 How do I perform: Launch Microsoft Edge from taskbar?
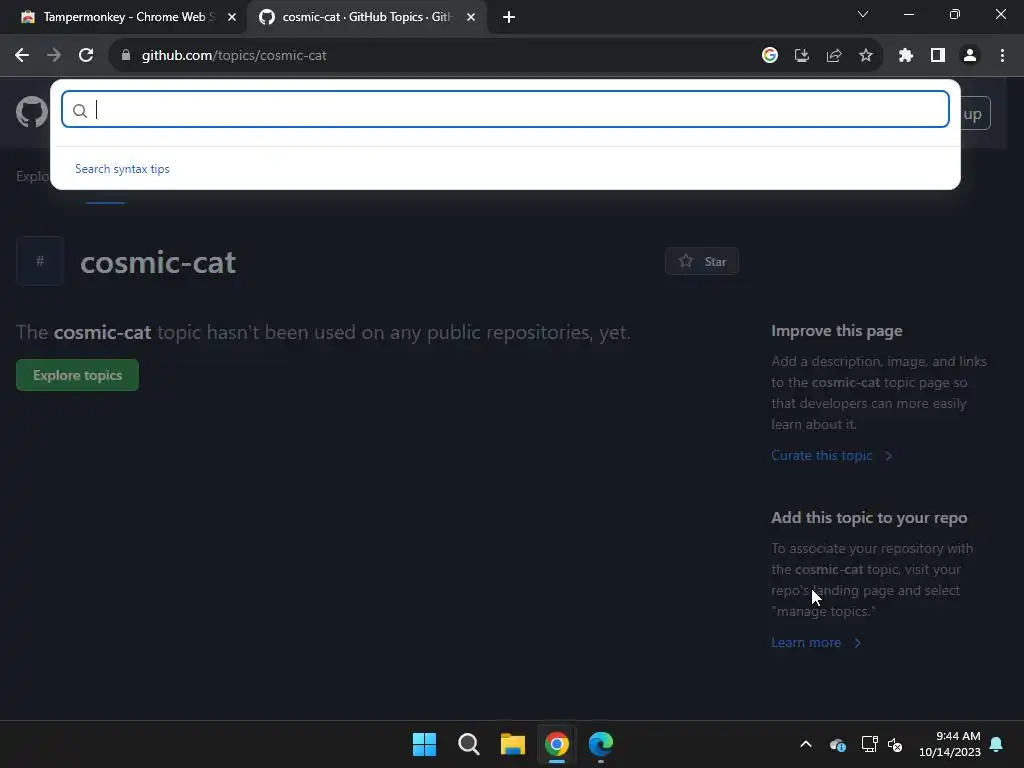(x=601, y=744)
